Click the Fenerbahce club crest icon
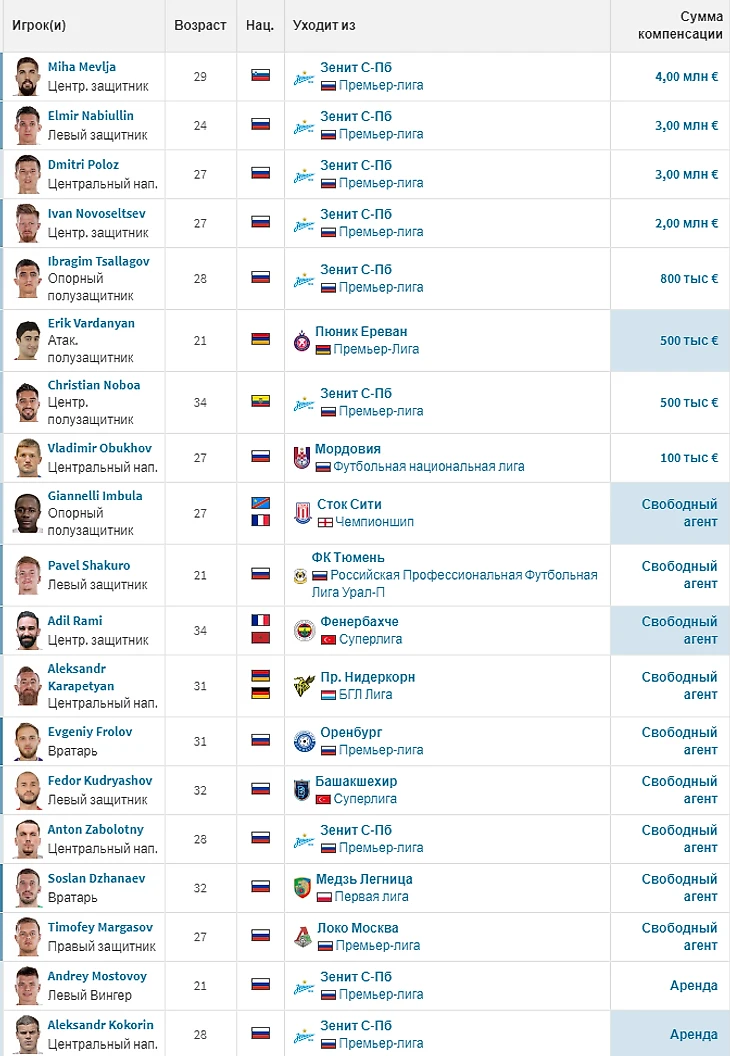 pyautogui.click(x=304, y=630)
